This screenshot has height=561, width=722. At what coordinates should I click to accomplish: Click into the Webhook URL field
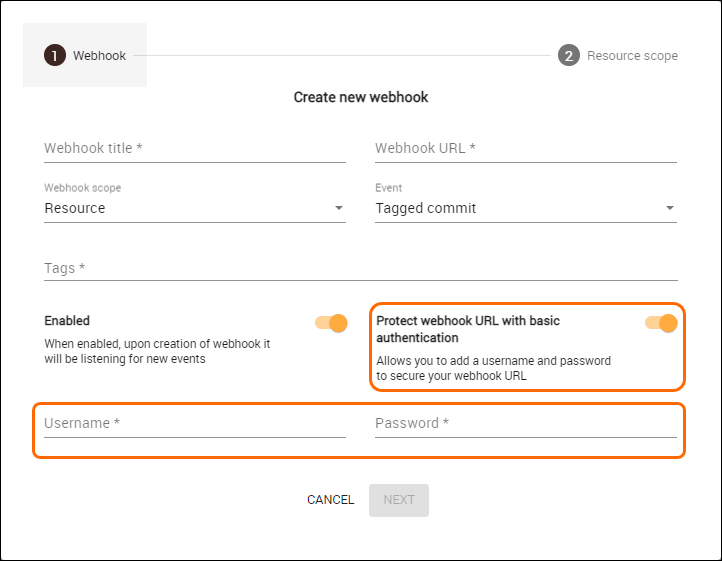click(x=525, y=148)
